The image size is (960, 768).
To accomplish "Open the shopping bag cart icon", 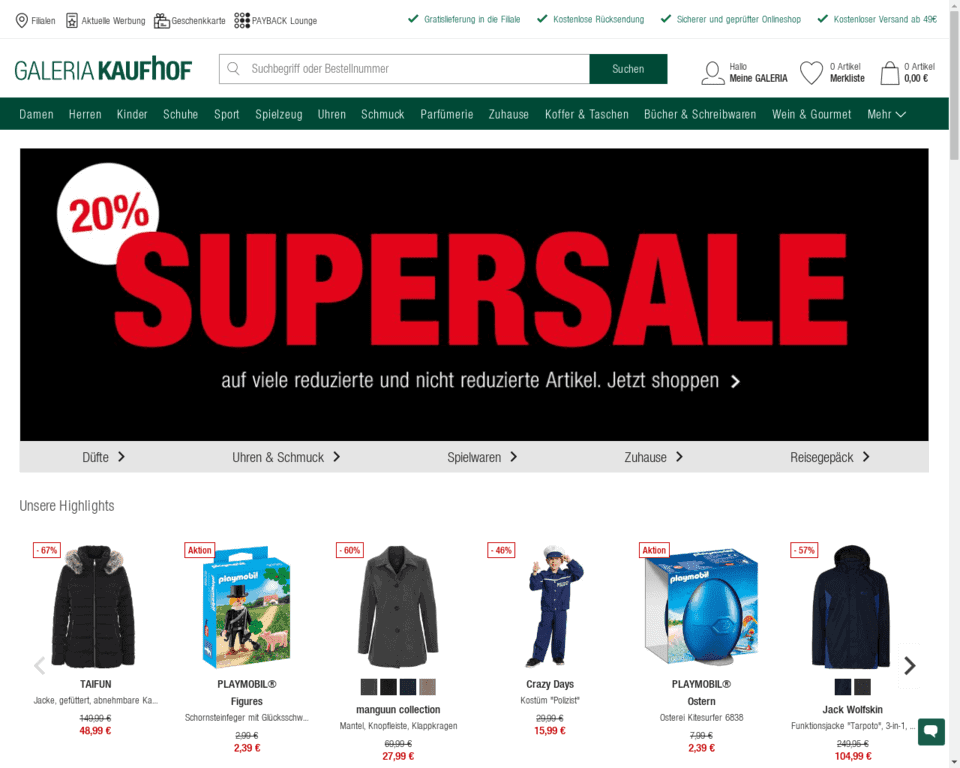I will 890,72.
